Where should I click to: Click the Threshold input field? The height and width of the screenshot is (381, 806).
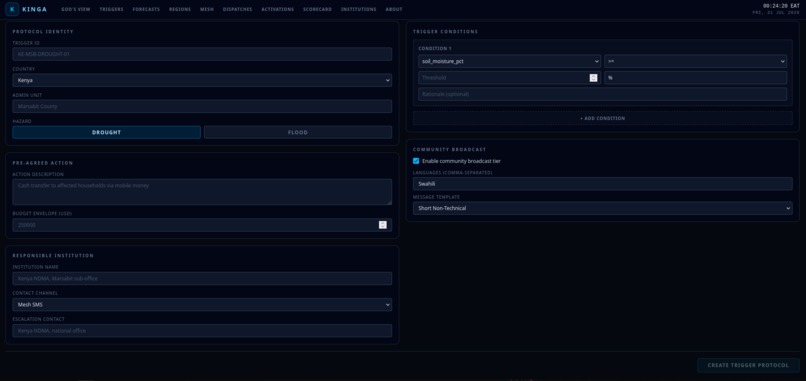509,78
